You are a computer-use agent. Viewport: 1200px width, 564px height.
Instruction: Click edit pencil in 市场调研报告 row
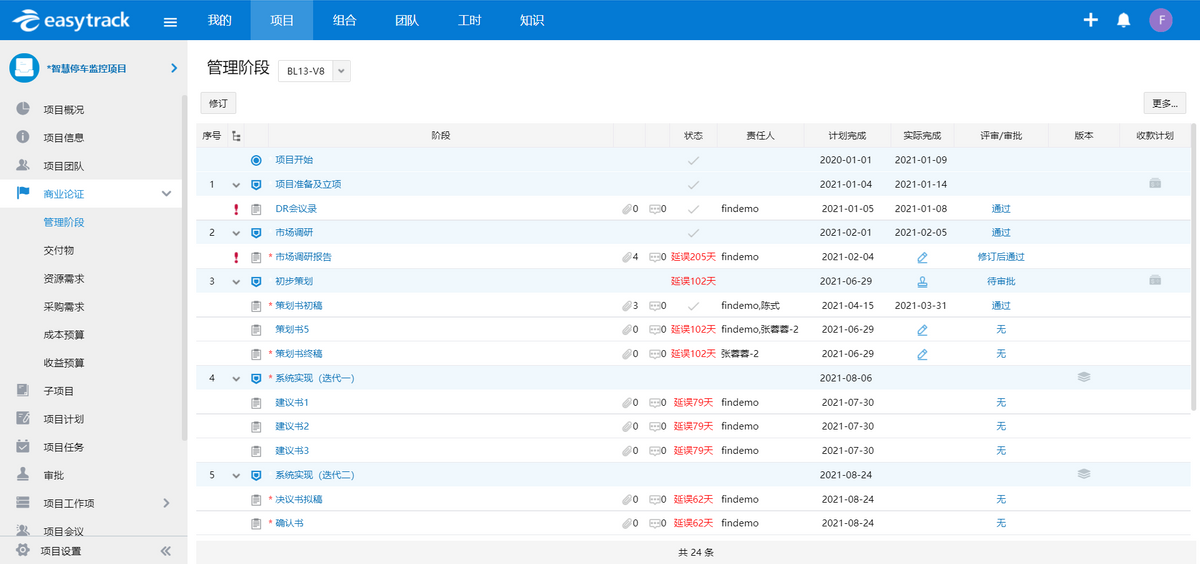(x=922, y=257)
